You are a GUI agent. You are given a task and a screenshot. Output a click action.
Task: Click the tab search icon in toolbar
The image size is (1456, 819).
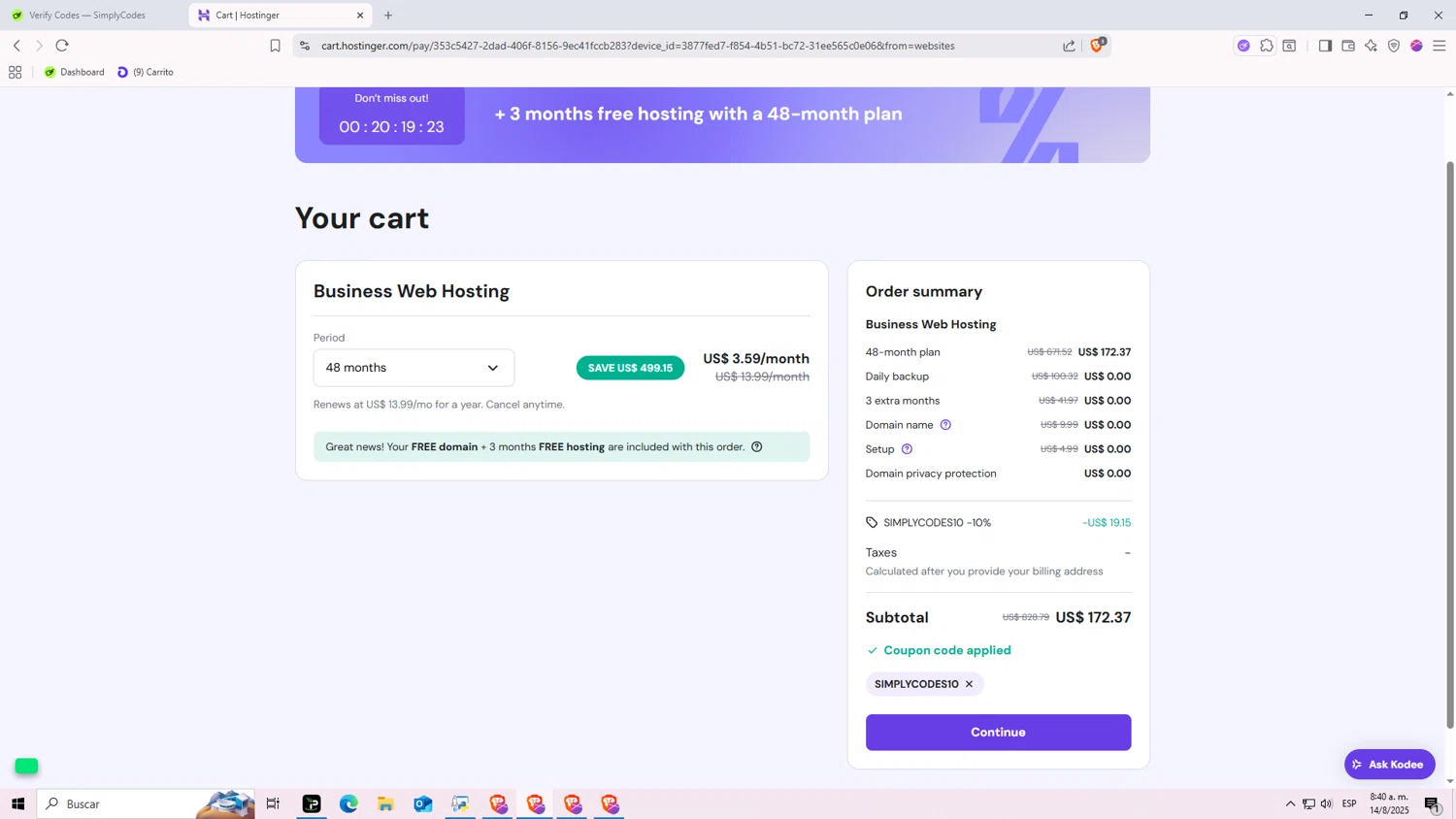[x=1289, y=46]
